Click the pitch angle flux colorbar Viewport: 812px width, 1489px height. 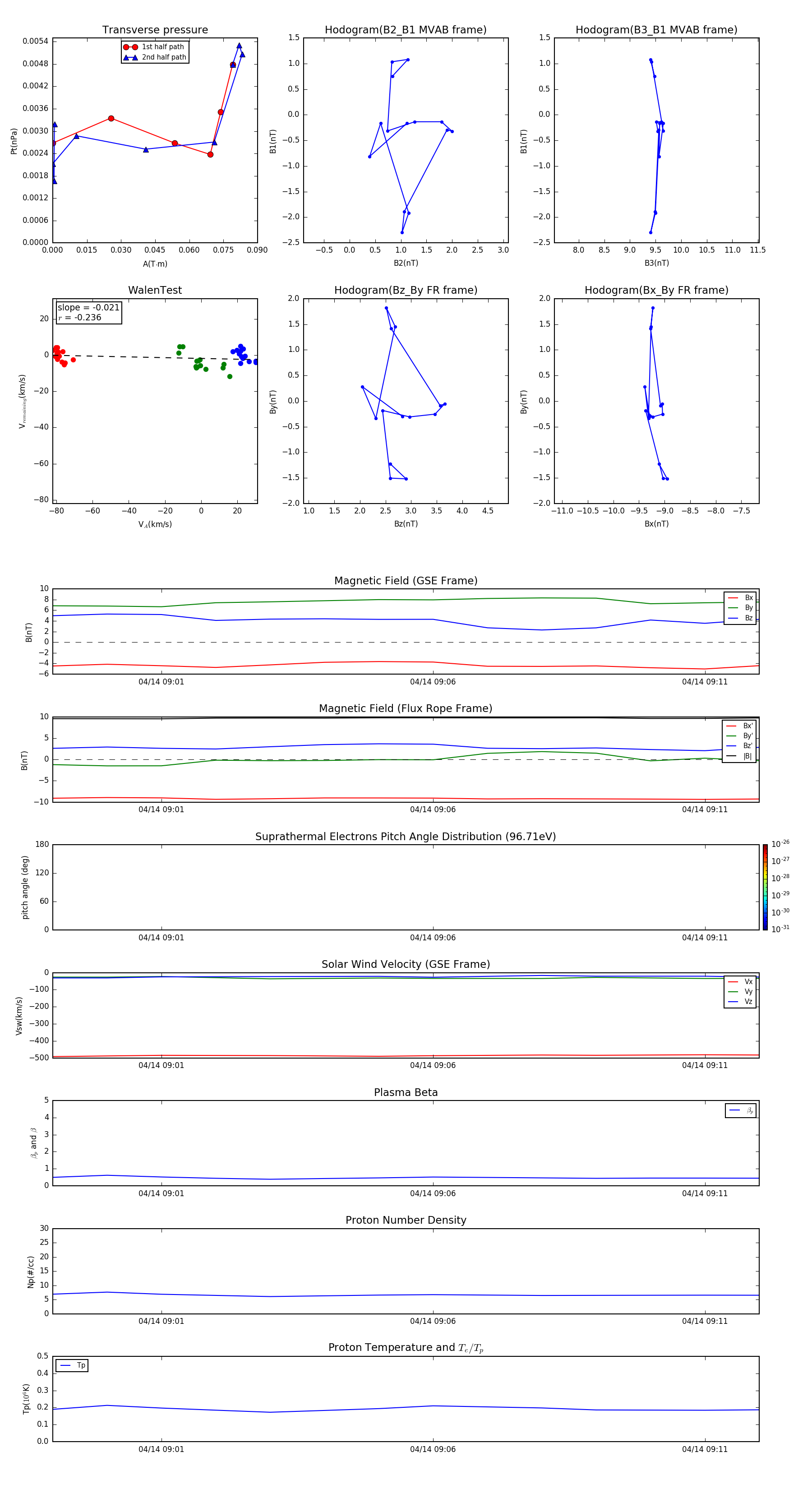[765, 887]
